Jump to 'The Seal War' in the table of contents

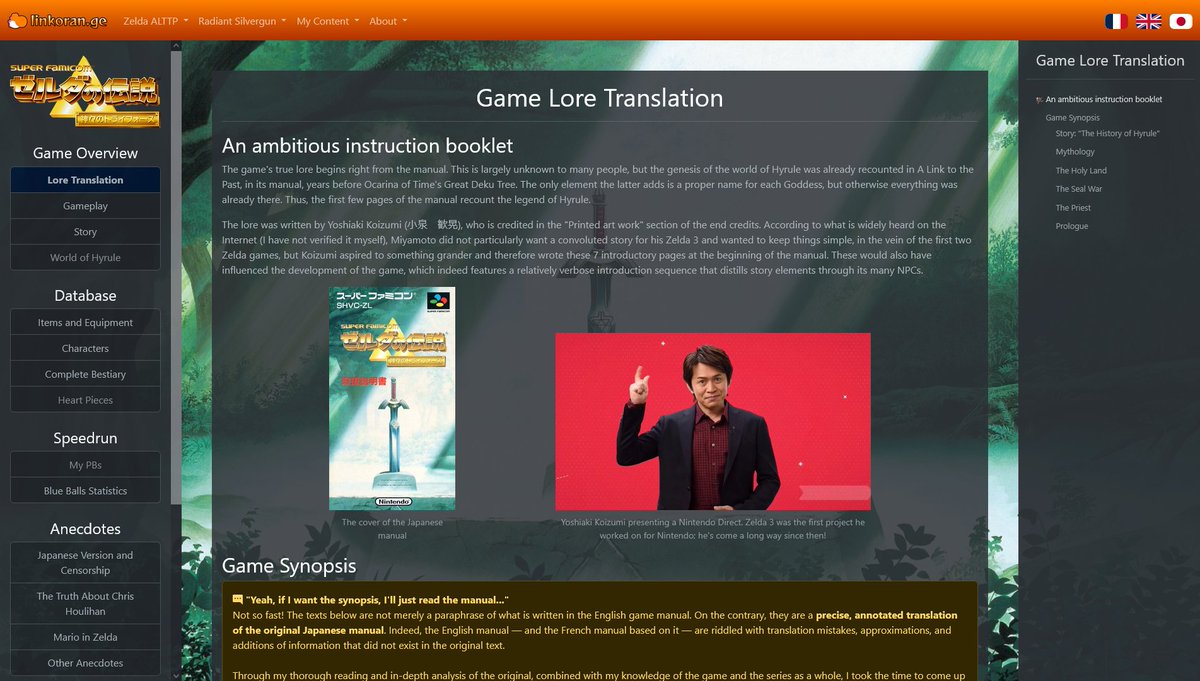(1078, 188)
